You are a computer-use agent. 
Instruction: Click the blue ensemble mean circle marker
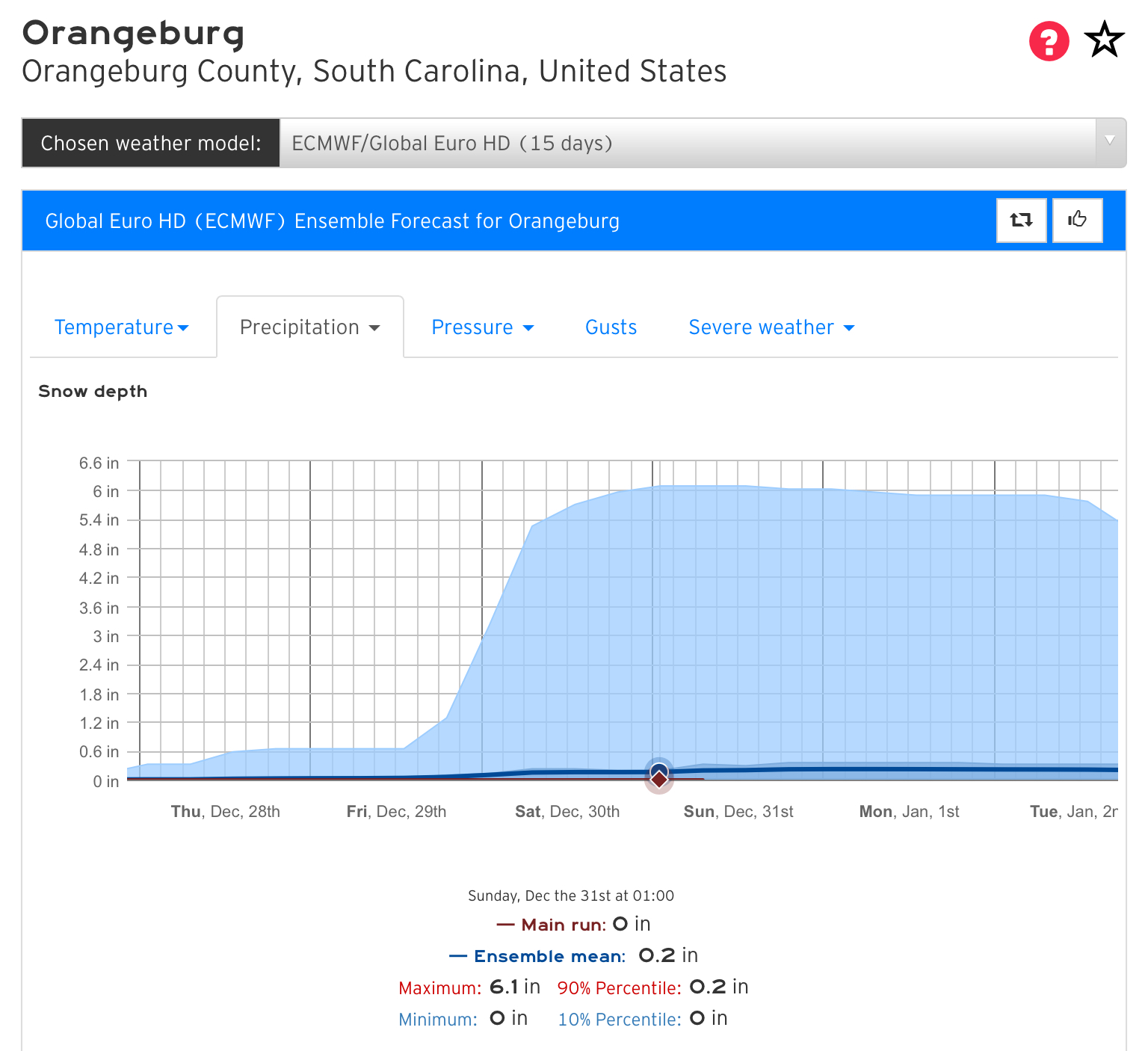pos(659,771)
